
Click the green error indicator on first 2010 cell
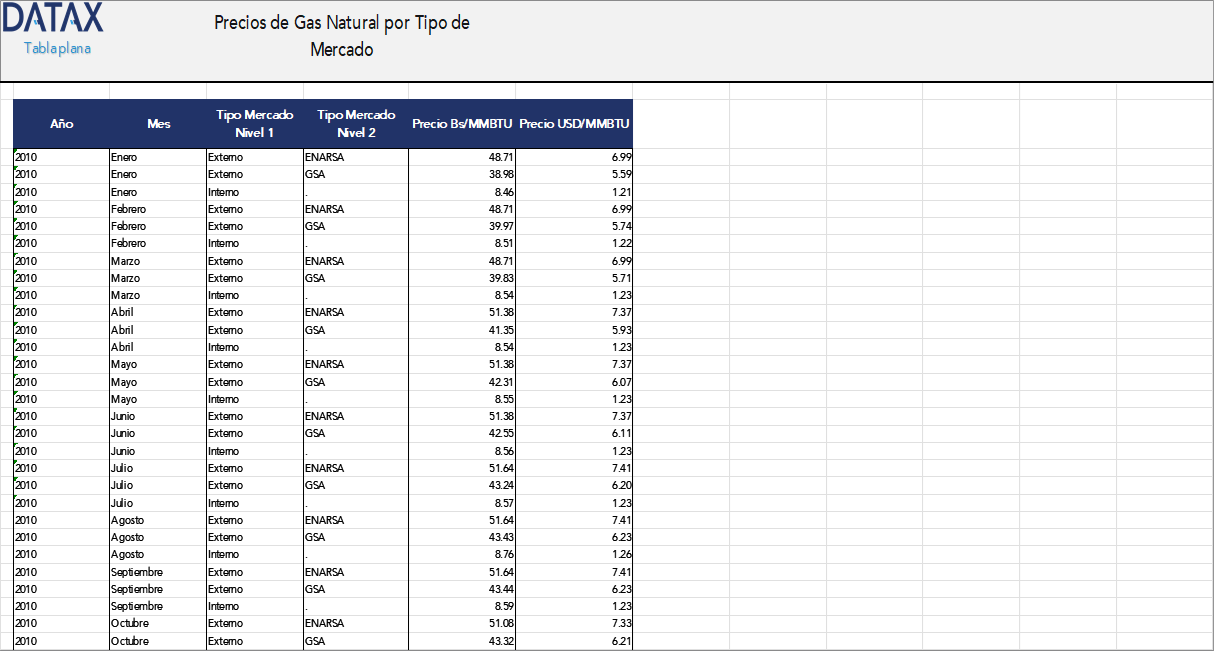pyautogui.click(x=15, y=152)
